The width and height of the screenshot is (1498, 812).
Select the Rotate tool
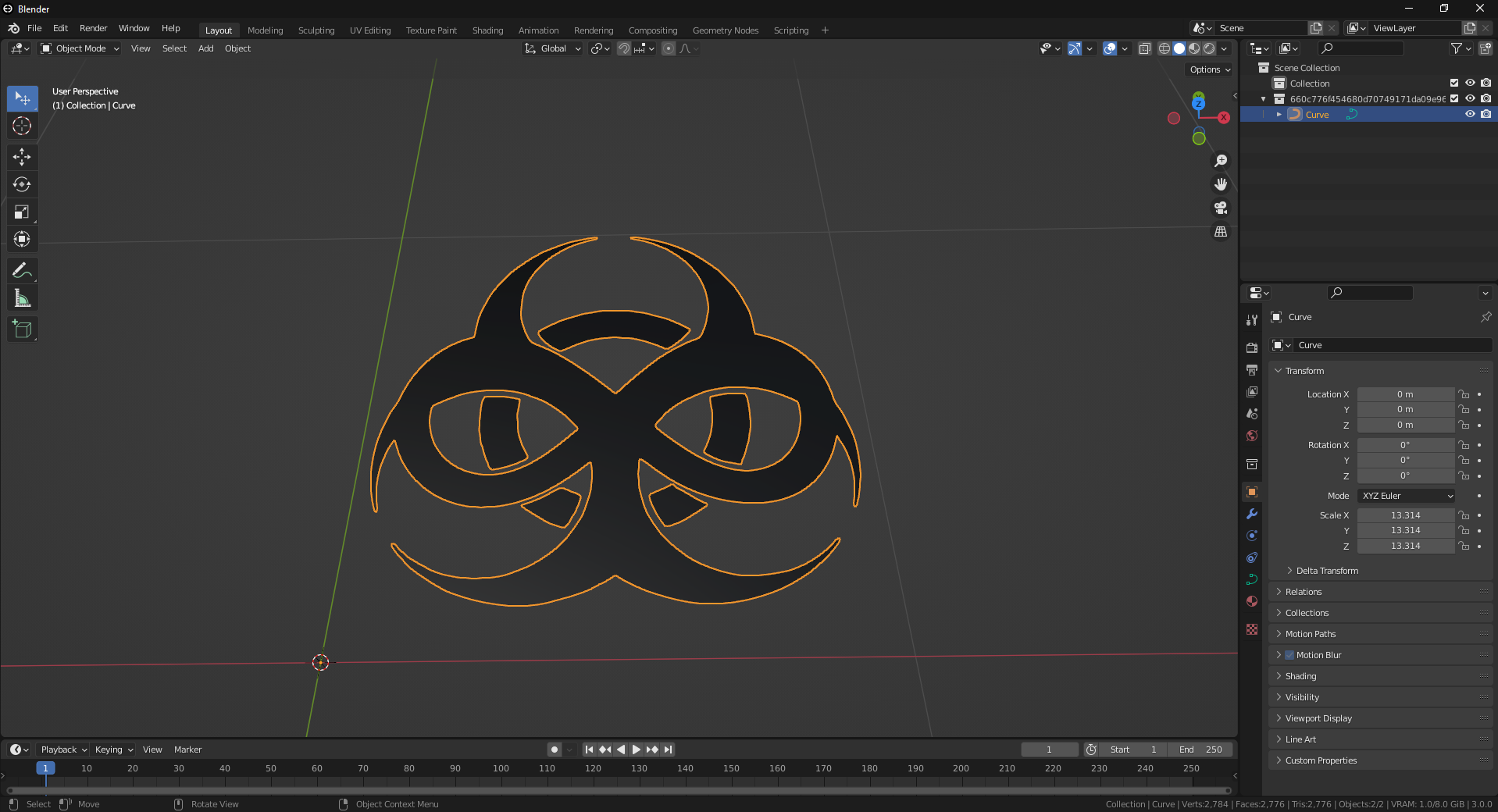(x=22, y=184)
